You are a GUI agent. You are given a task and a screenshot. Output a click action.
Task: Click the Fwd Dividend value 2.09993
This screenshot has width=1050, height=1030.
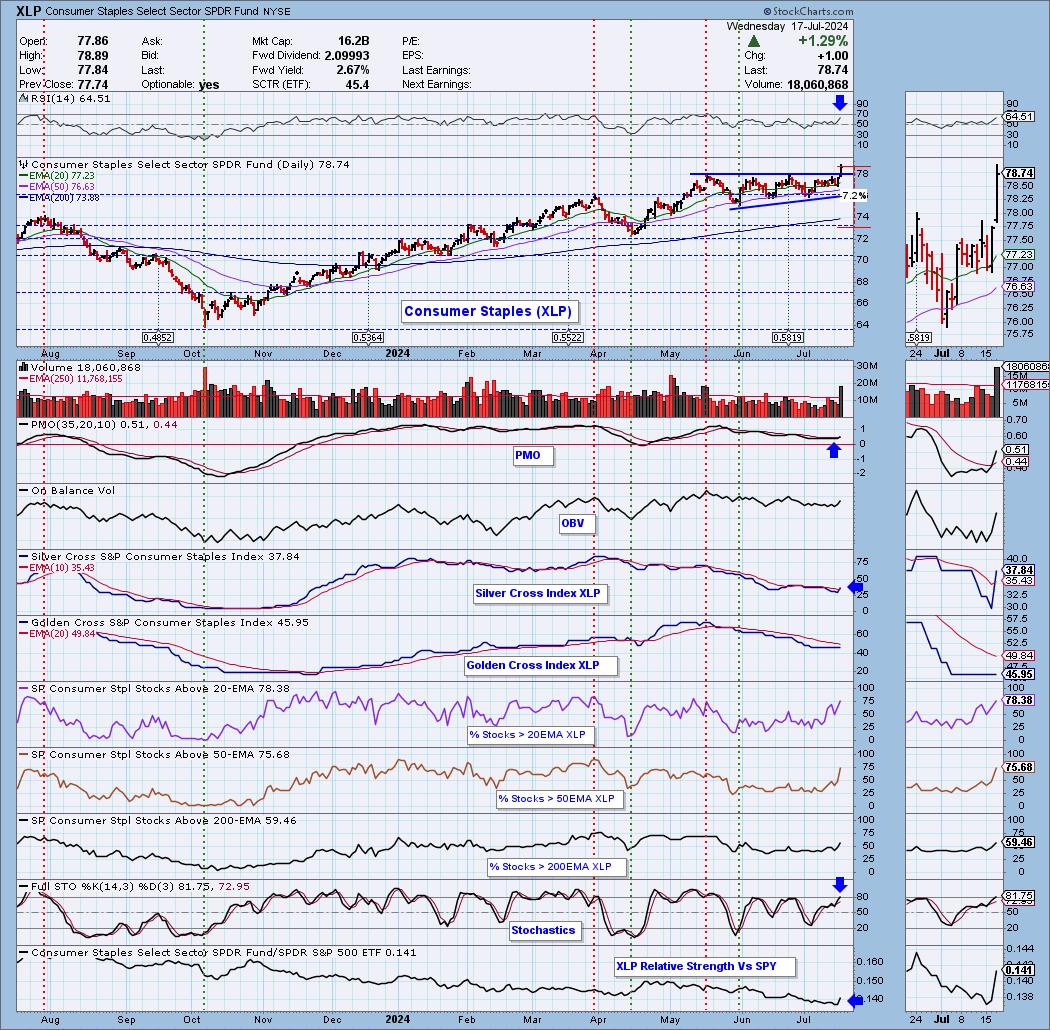[x=347, y=56]
